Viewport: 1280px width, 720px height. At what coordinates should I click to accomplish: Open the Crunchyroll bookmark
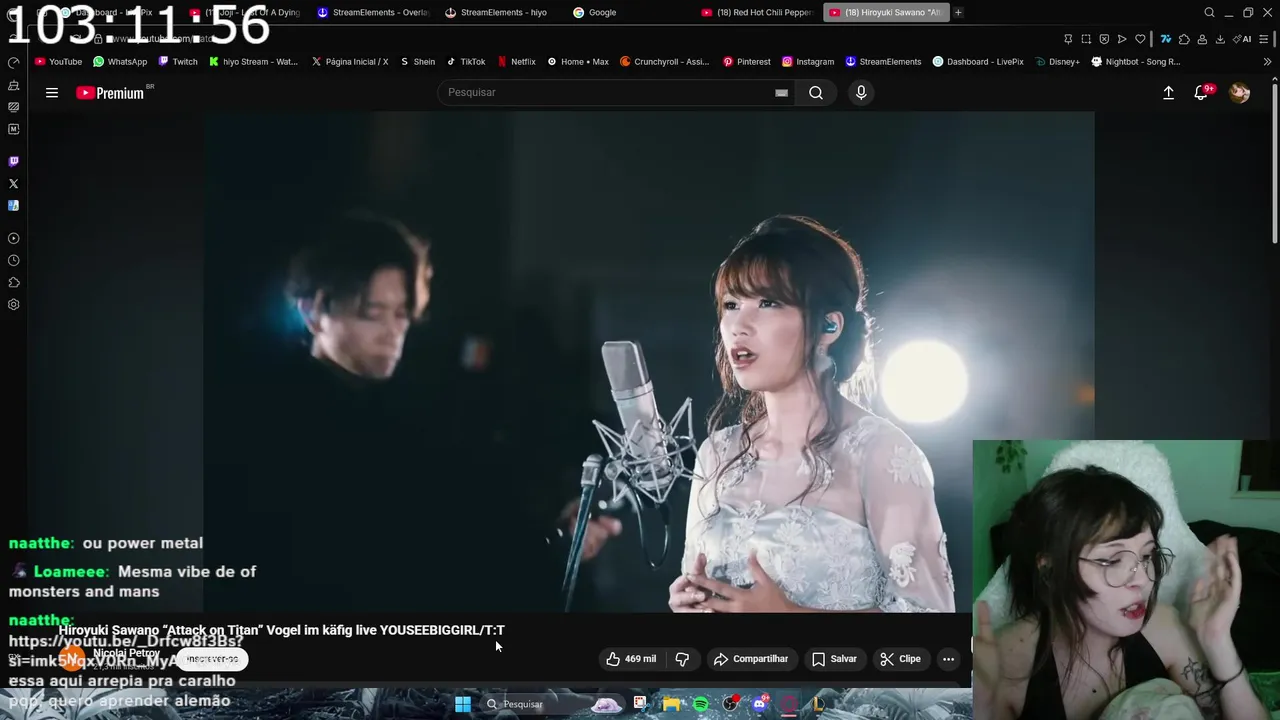click(665, 62)
